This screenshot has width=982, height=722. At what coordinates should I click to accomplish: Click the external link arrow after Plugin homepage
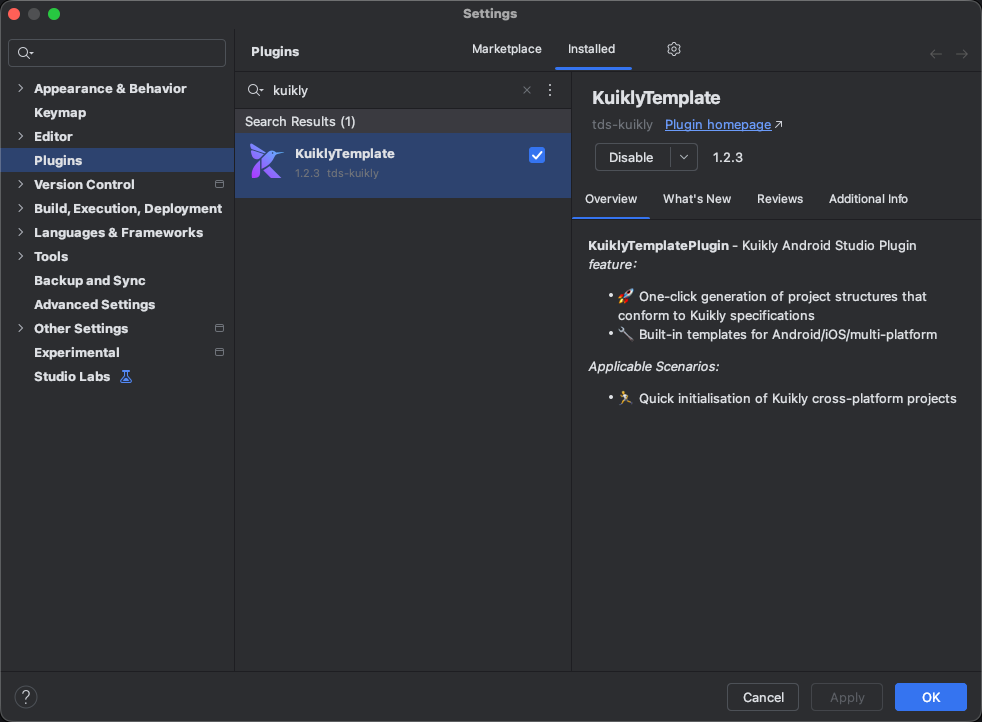tap(778, 125)
